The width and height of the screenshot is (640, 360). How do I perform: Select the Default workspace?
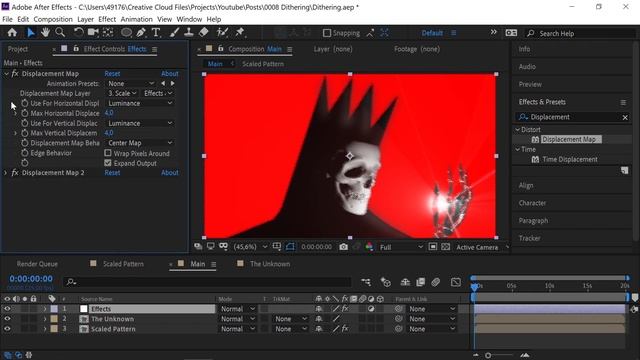click(x=432, y=33)
